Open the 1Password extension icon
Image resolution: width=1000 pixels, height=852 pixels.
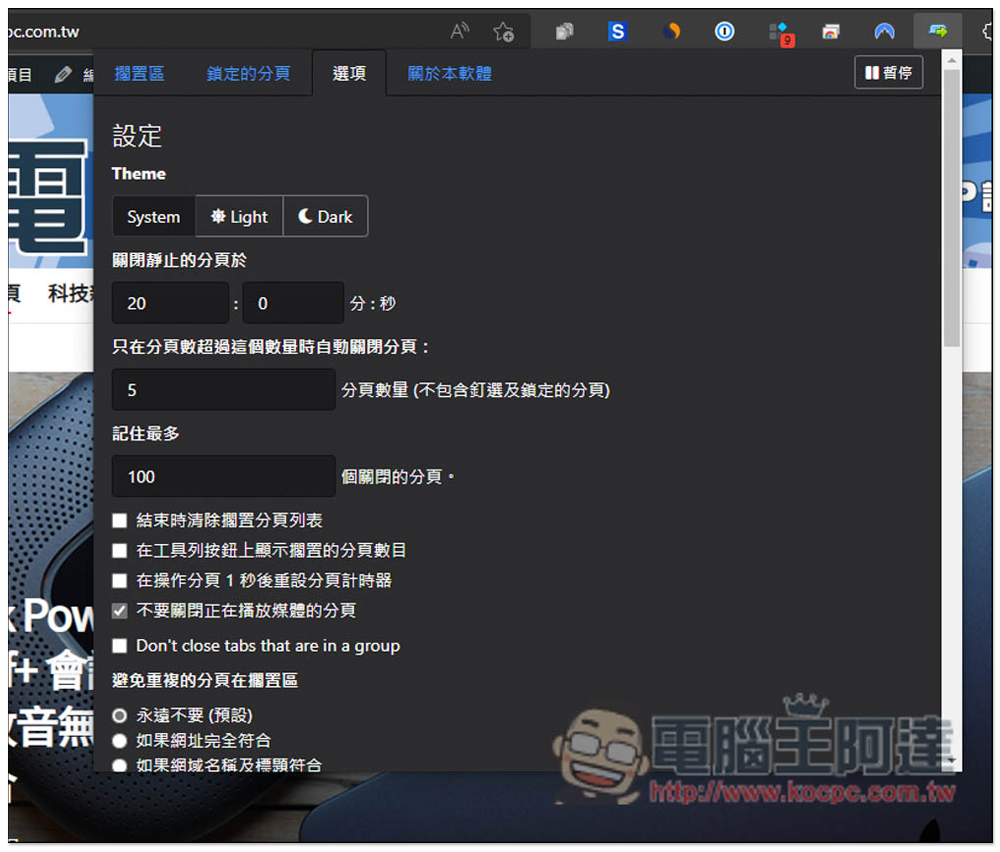pyautogui.click(x=724, y=31)
